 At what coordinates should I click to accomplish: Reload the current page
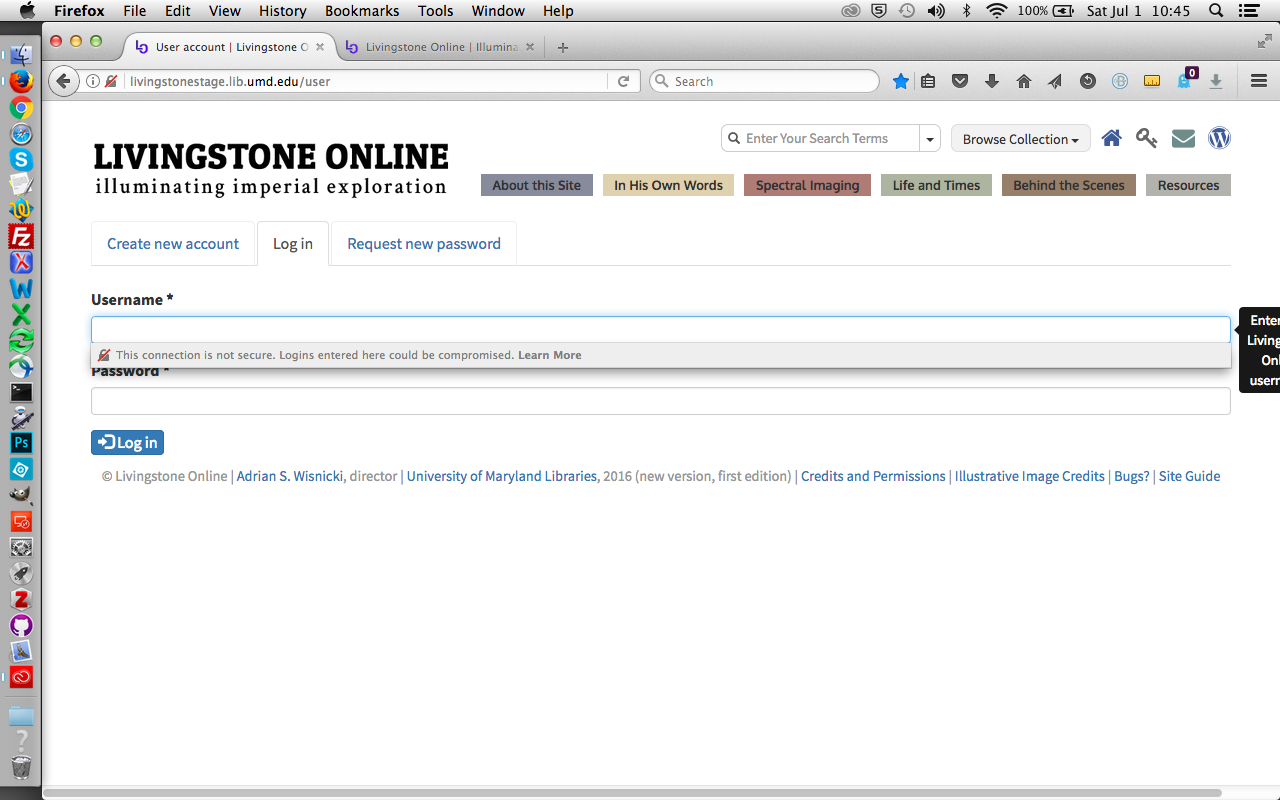623,82
